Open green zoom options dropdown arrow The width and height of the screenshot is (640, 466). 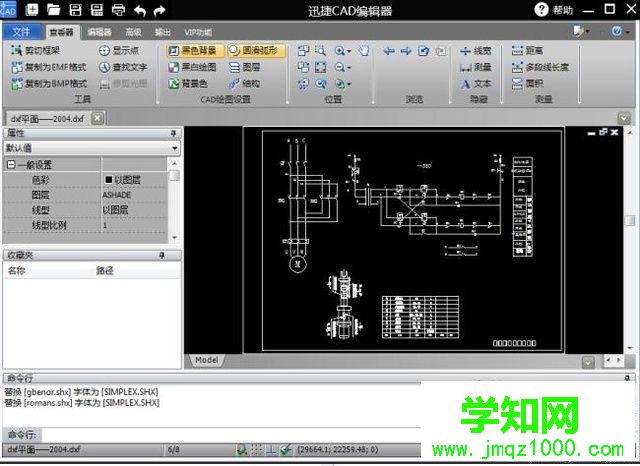tap(349, 84)
